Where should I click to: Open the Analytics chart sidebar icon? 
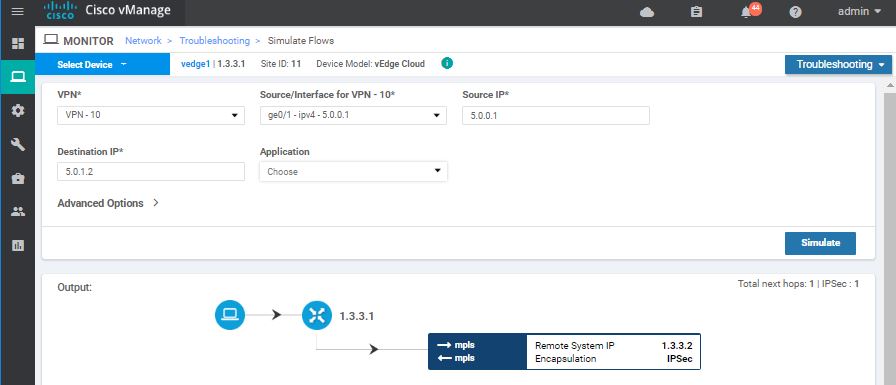coord(18,246)
